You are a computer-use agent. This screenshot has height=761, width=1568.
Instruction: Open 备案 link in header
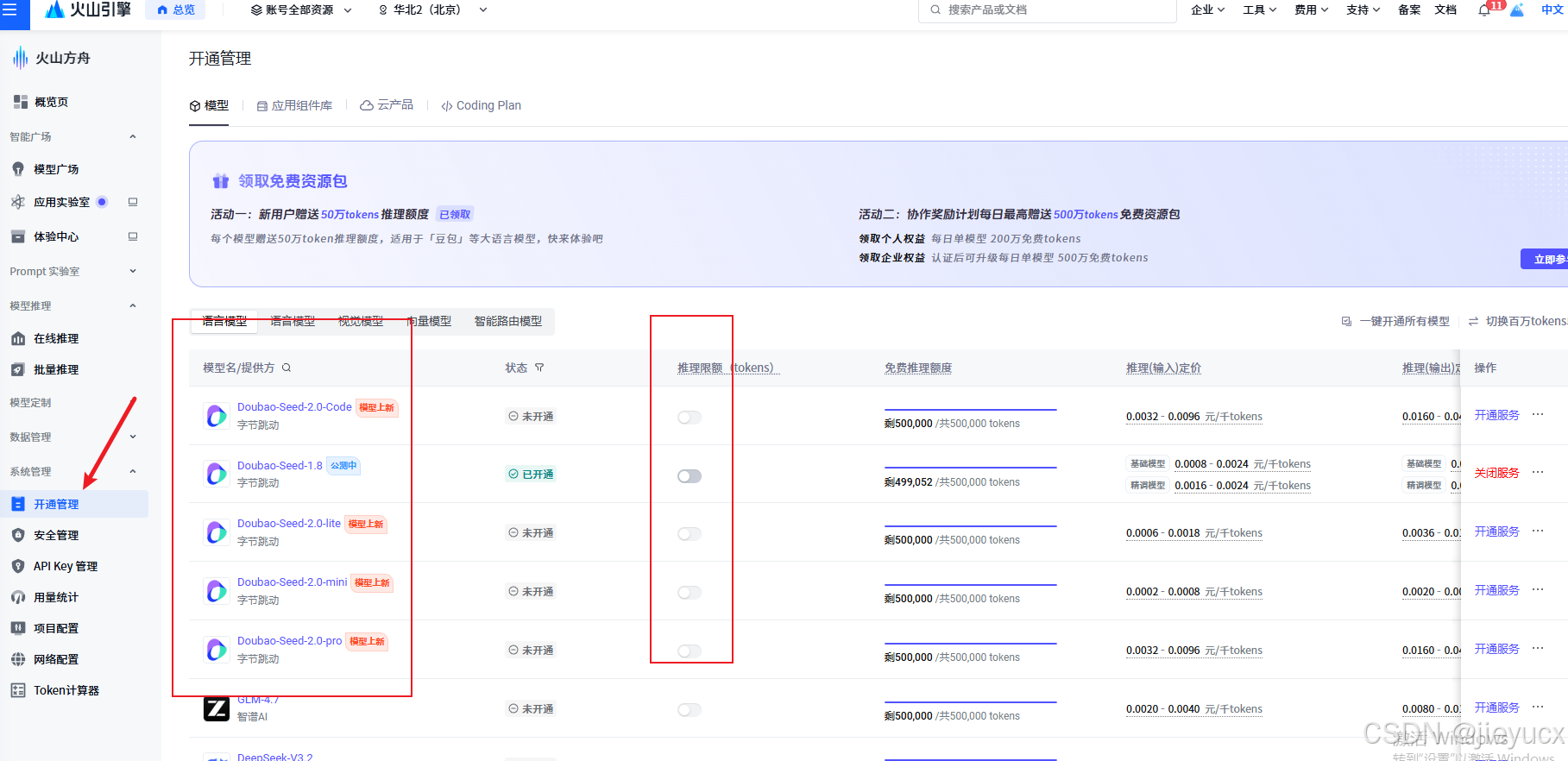click(x=1409, y=10)
